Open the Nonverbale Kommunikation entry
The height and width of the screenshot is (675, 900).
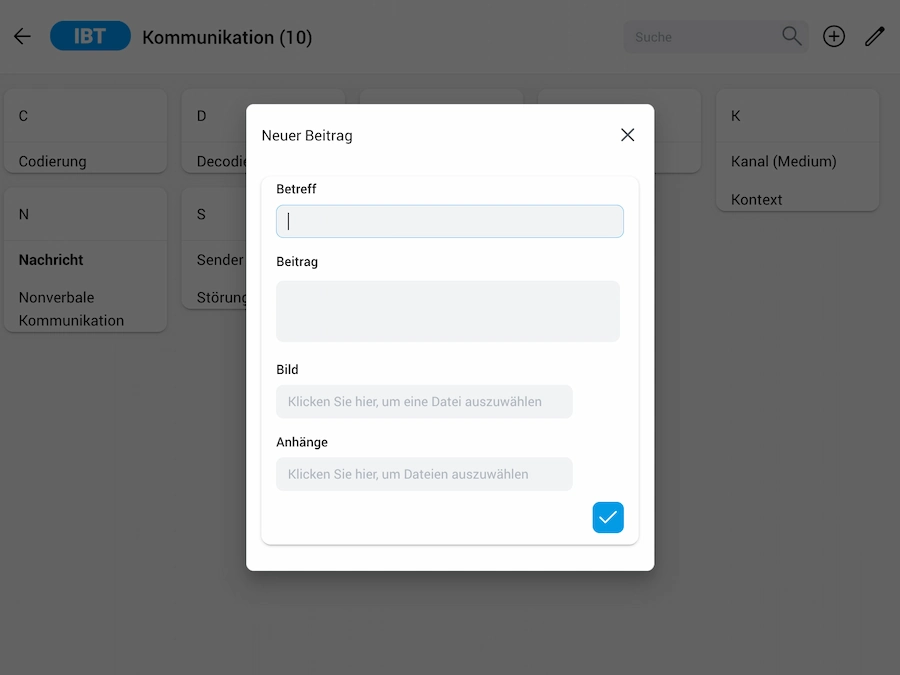[x=71, y=309]
